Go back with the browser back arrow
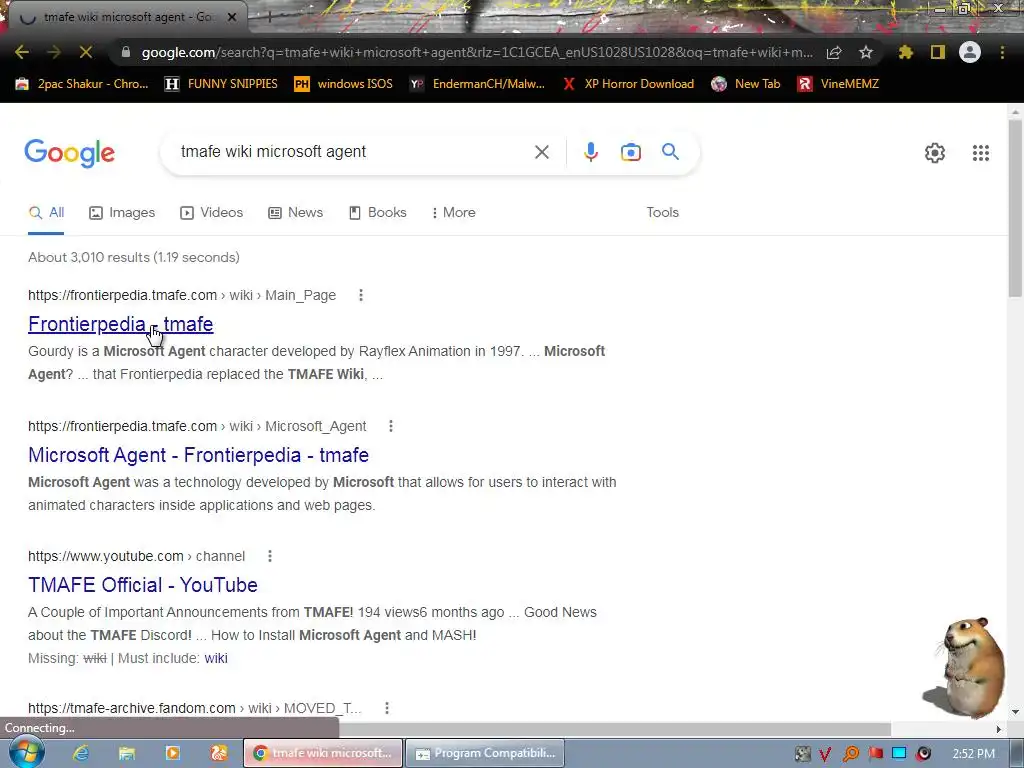The width and height of the screenshot is (1024, 768). (22, 52)
